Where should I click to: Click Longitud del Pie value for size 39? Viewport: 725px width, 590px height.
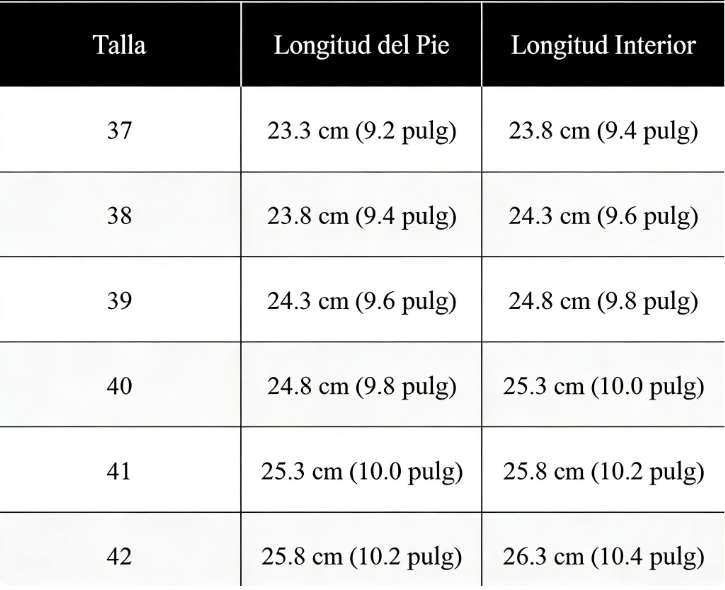click(360, 301)
